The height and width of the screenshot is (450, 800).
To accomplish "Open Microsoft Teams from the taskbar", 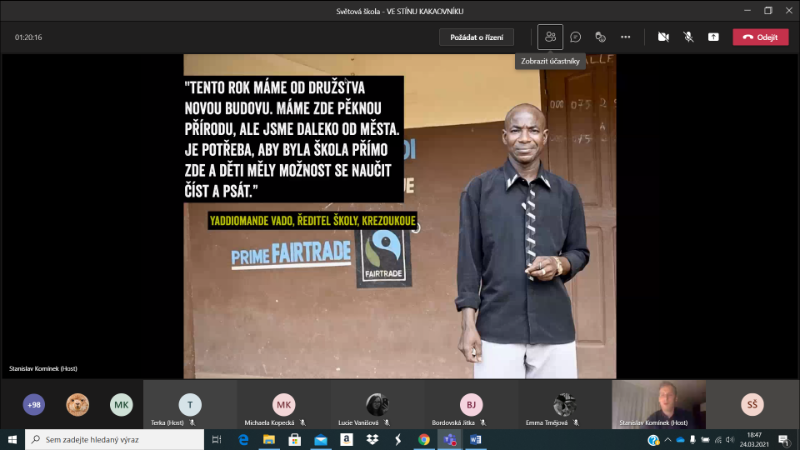I will pos(450,439).
